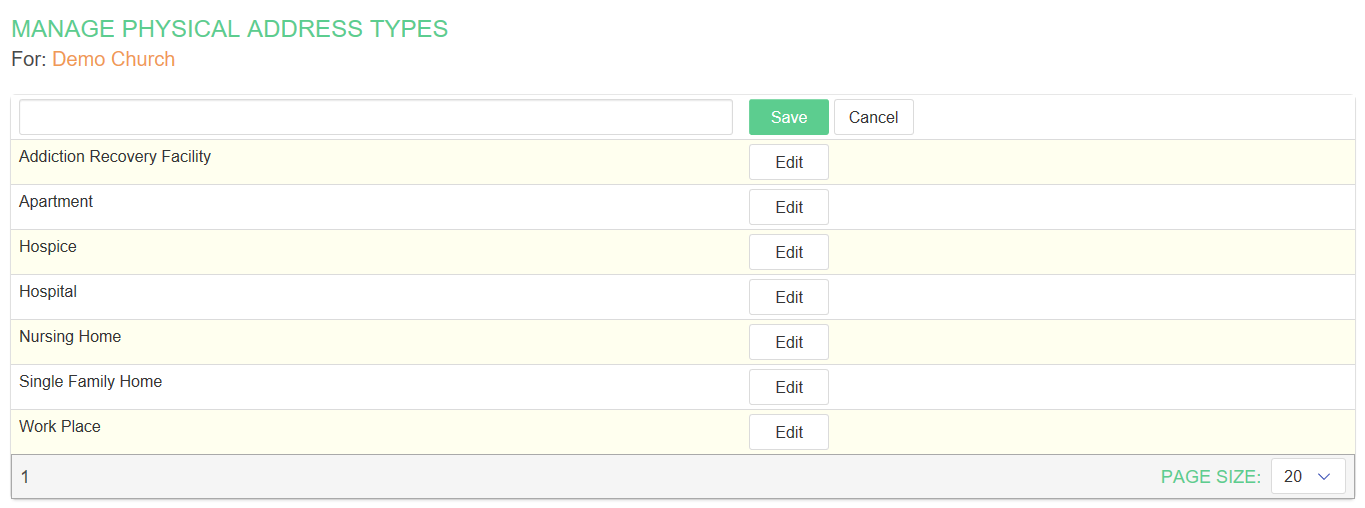Select the Hospice row label

pyautogui.click(x=48, y=246)
